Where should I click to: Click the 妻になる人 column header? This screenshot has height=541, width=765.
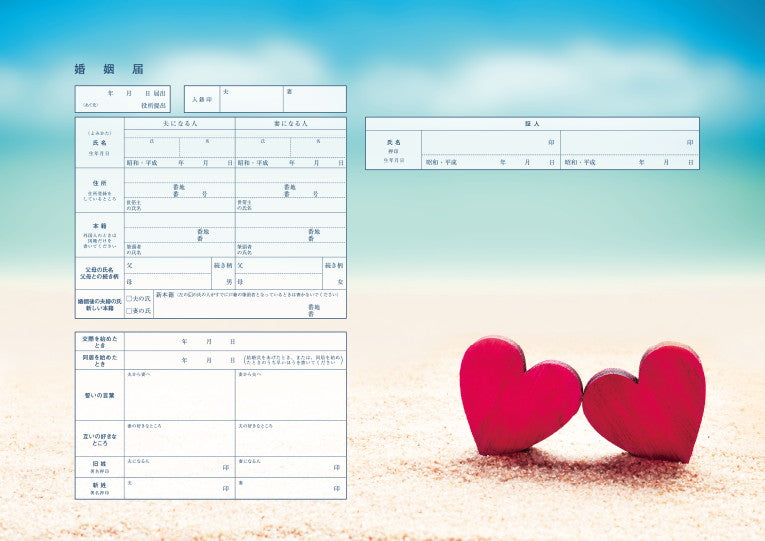291,123
